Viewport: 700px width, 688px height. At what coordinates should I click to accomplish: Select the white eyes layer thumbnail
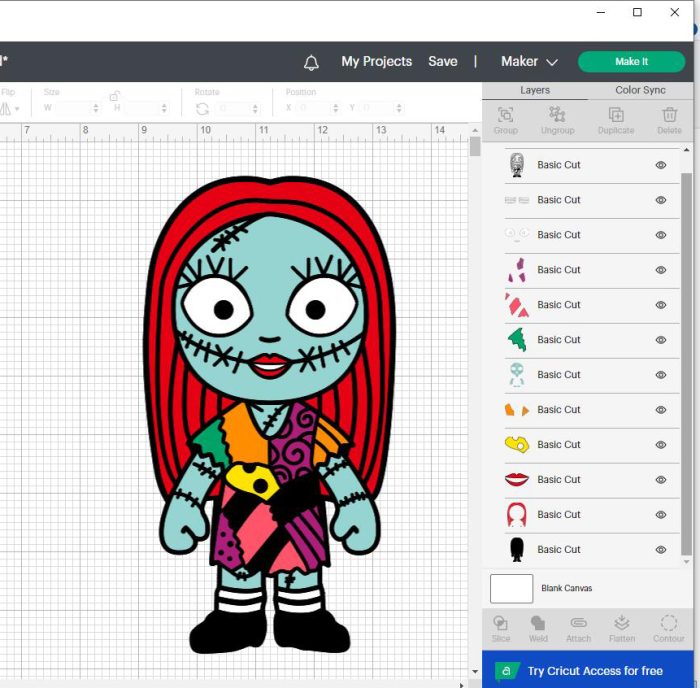(517, 234)
